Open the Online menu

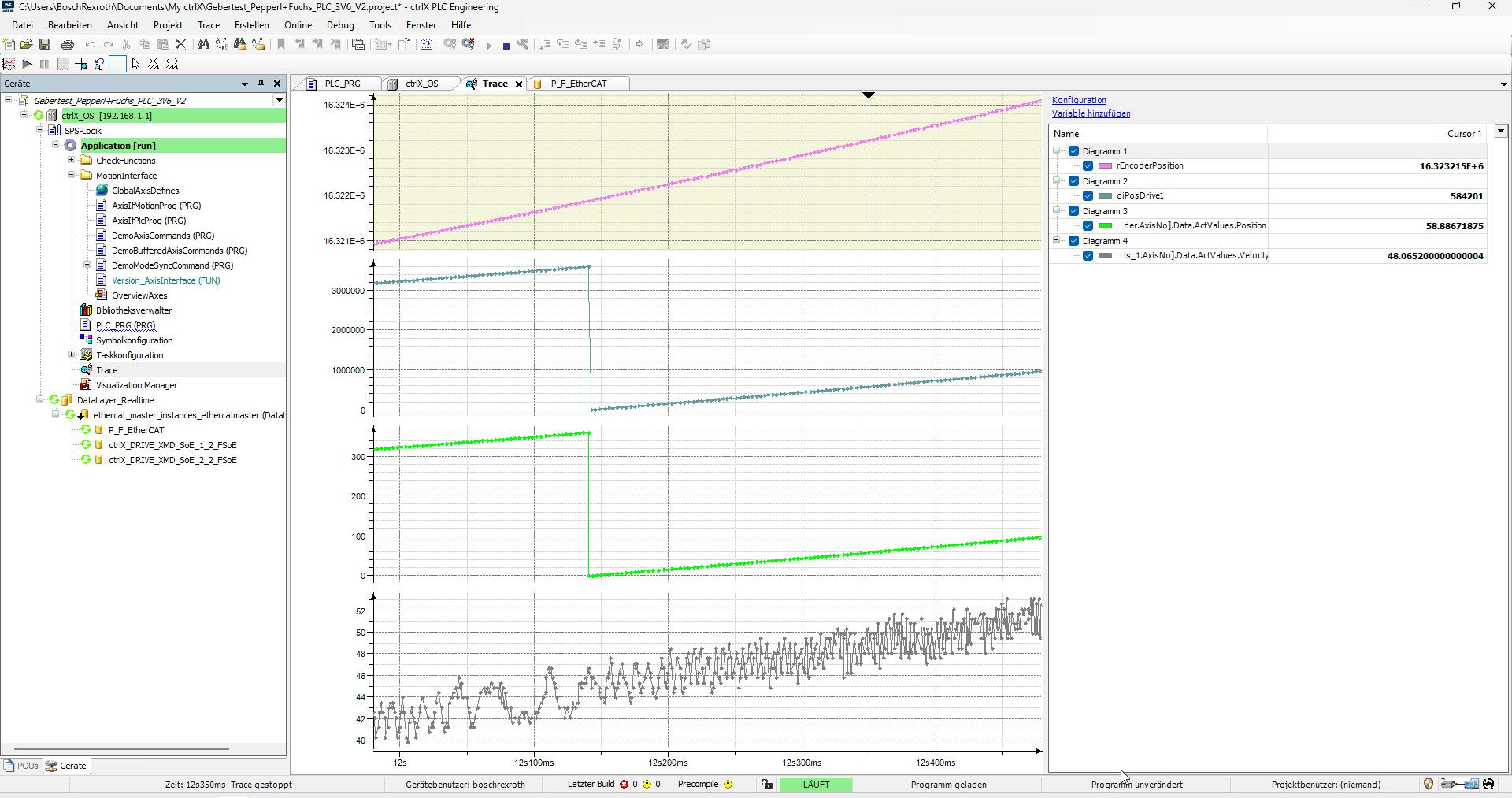tap(298, 25)
